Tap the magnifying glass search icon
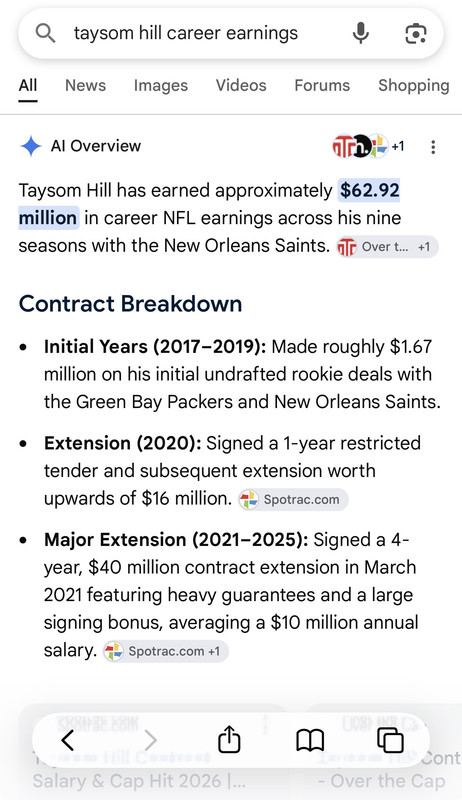Viewport: 462px width, 800px height. click(45, 34)
